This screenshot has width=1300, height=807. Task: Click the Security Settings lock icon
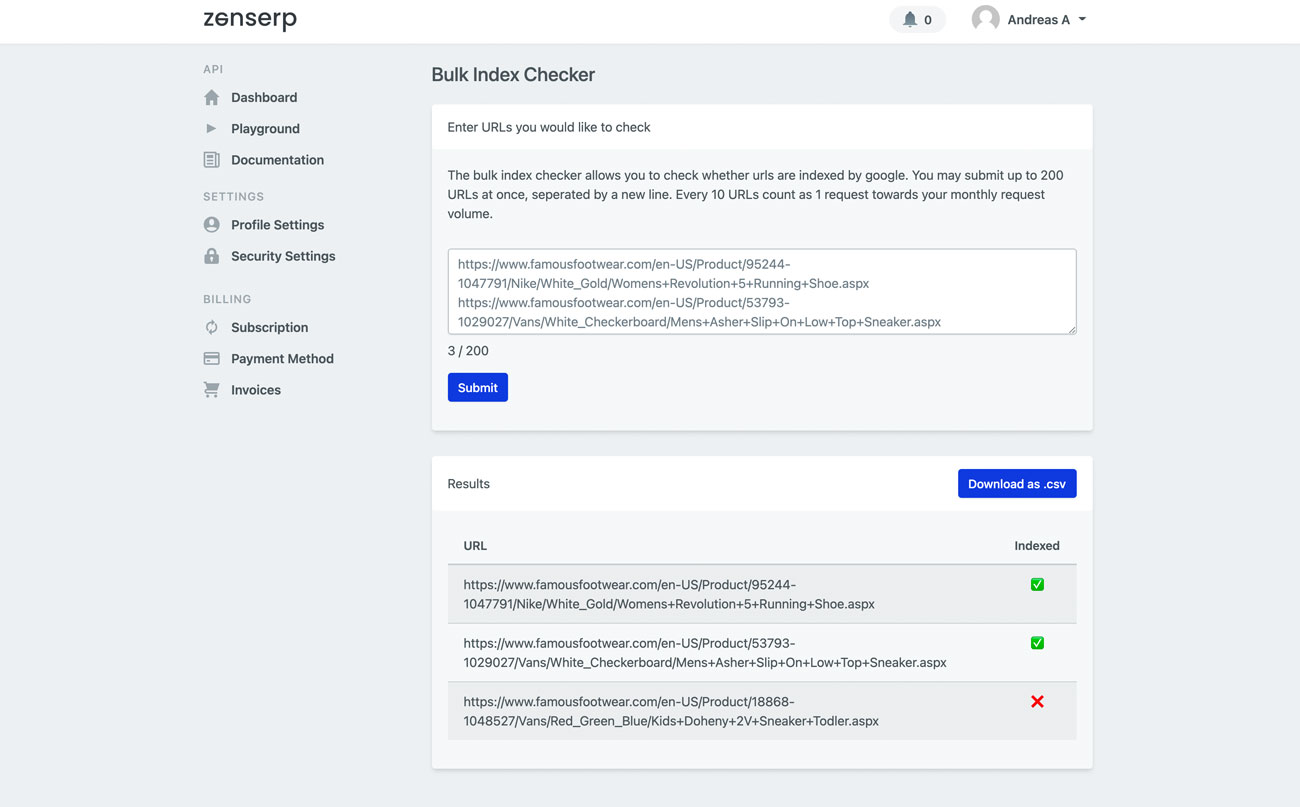[x=211, y=256]
